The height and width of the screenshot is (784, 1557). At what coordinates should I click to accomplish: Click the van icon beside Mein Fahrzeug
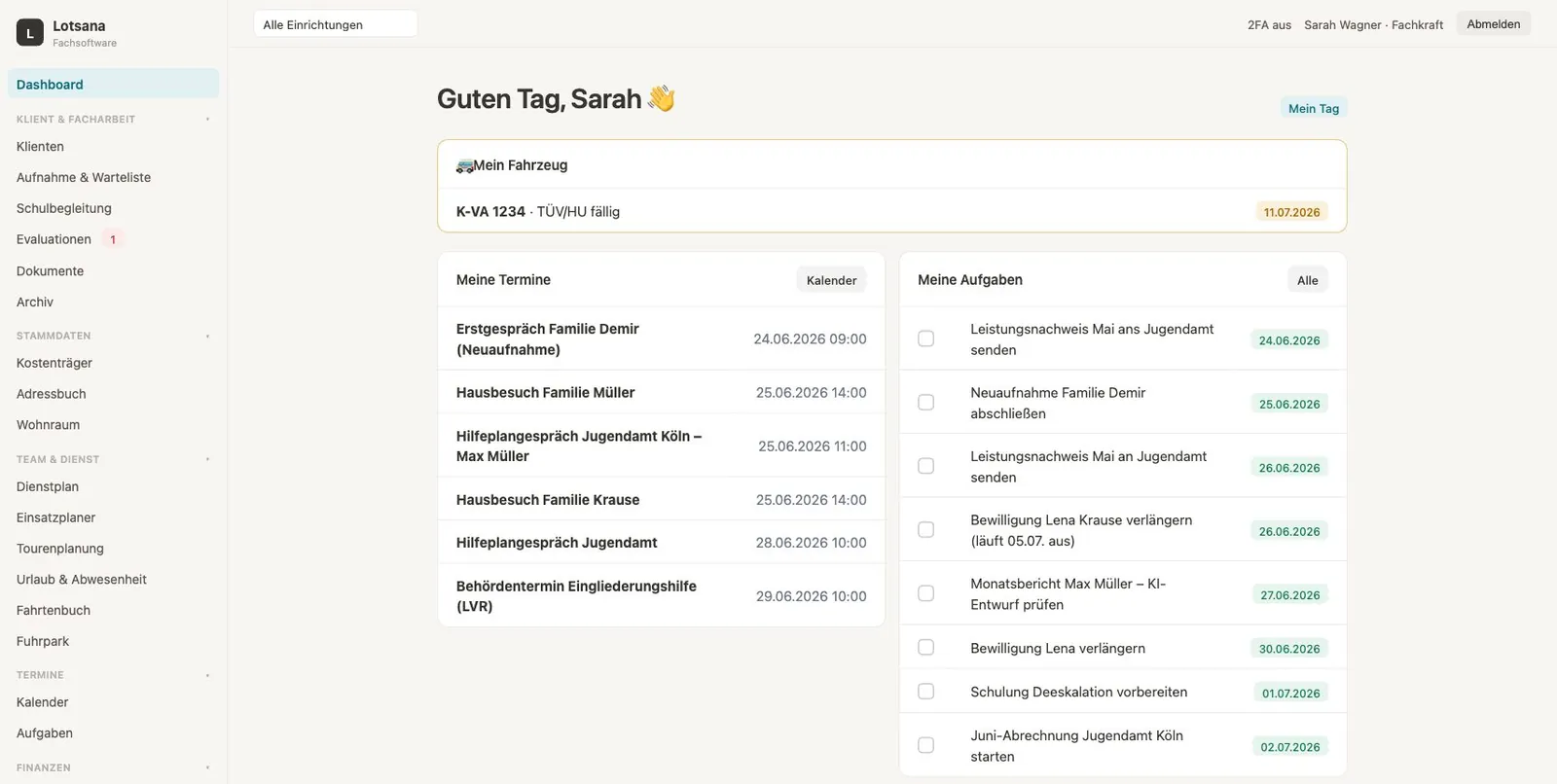coord(464,166)
